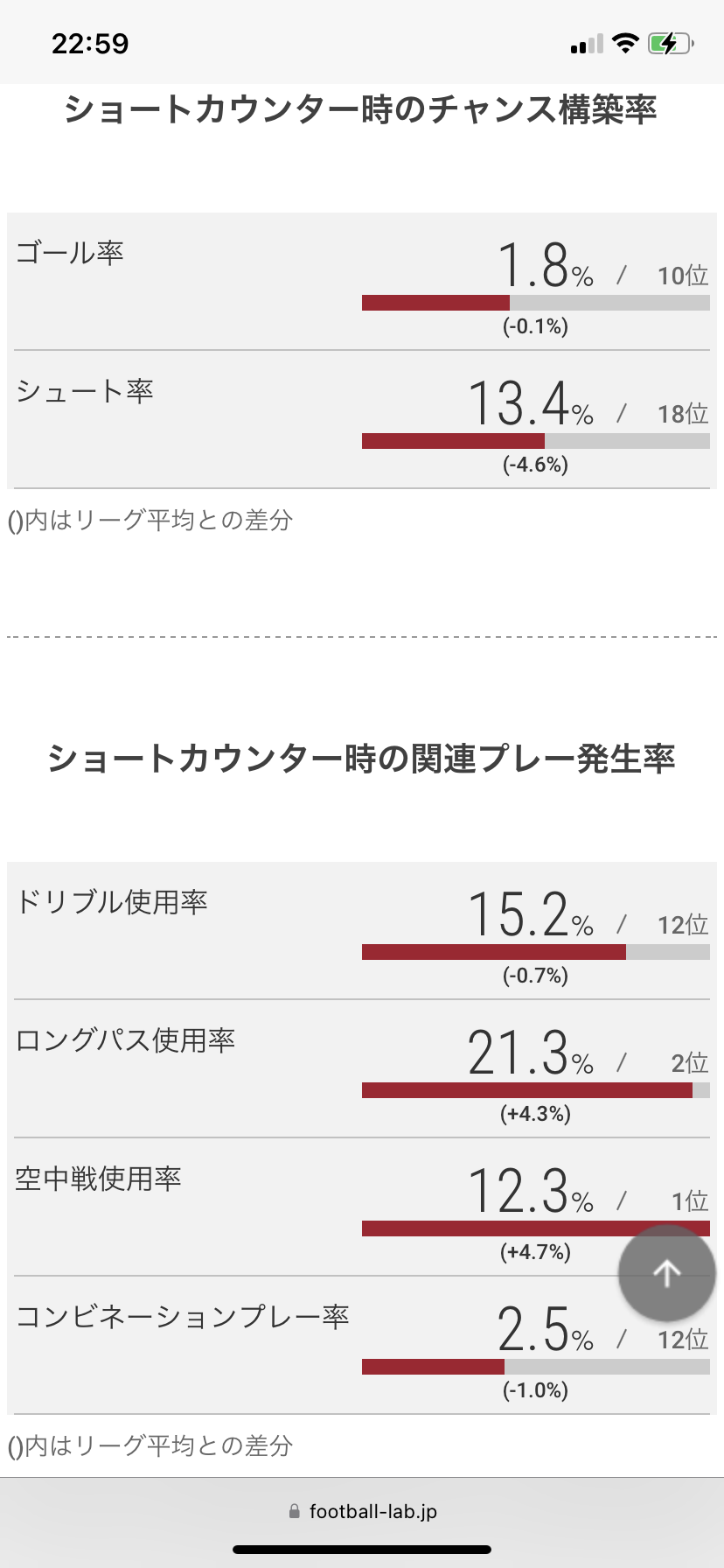Tap the ロングパス使用率 label

tap(125, 1040)
